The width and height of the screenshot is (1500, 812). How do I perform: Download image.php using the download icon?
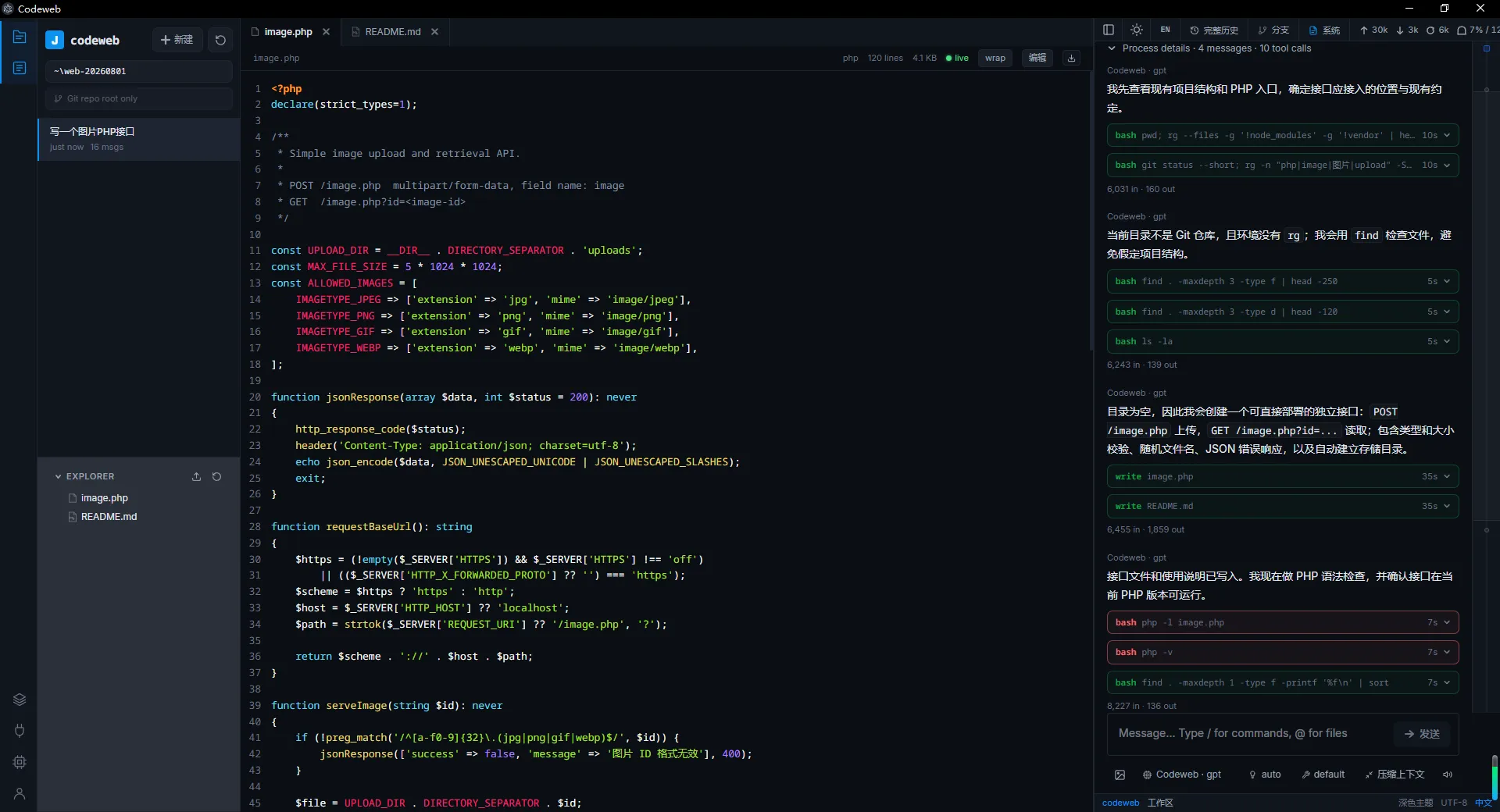[x=1071, y=58]
